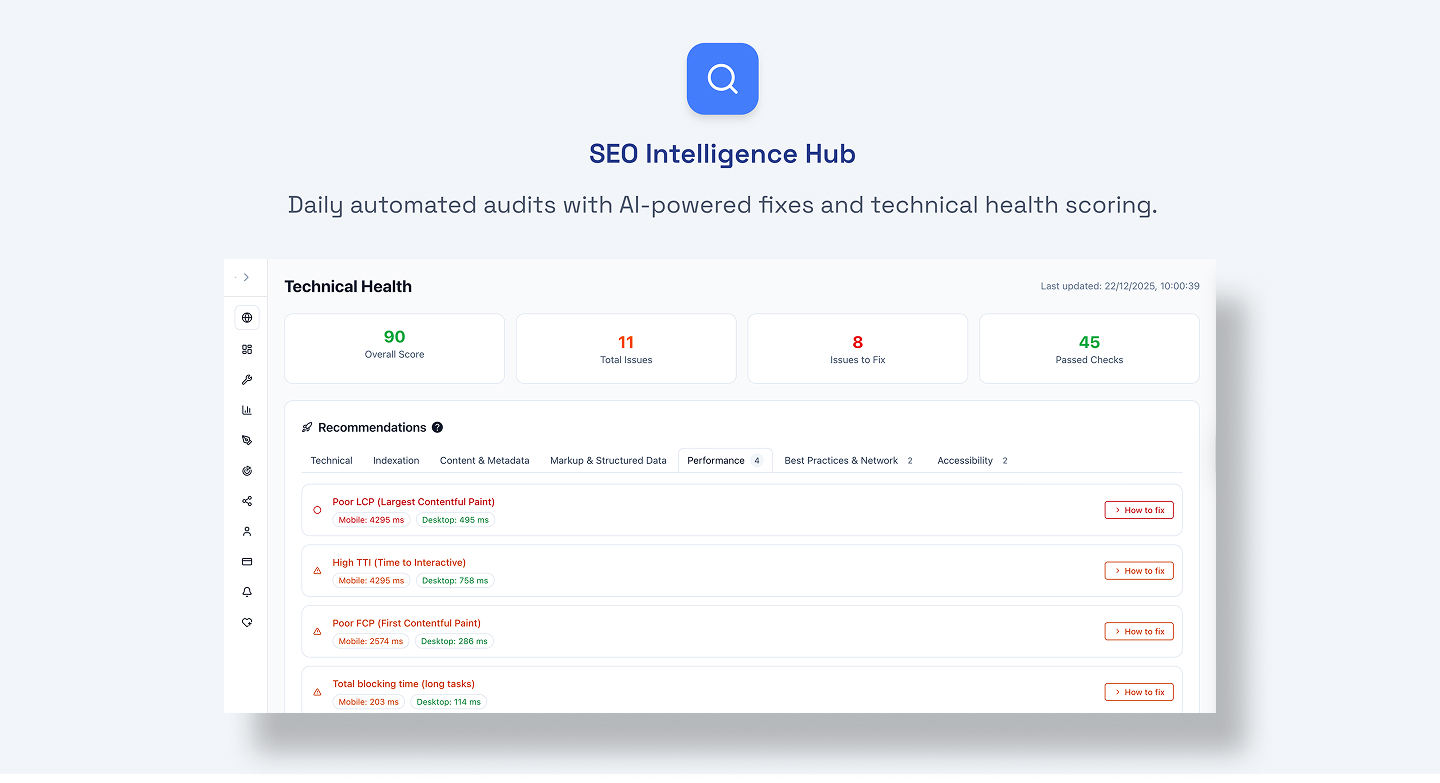The image size is (1440, 783).
Task: Open the help tooltip beside Recommendations
Action: click(437, 427)
